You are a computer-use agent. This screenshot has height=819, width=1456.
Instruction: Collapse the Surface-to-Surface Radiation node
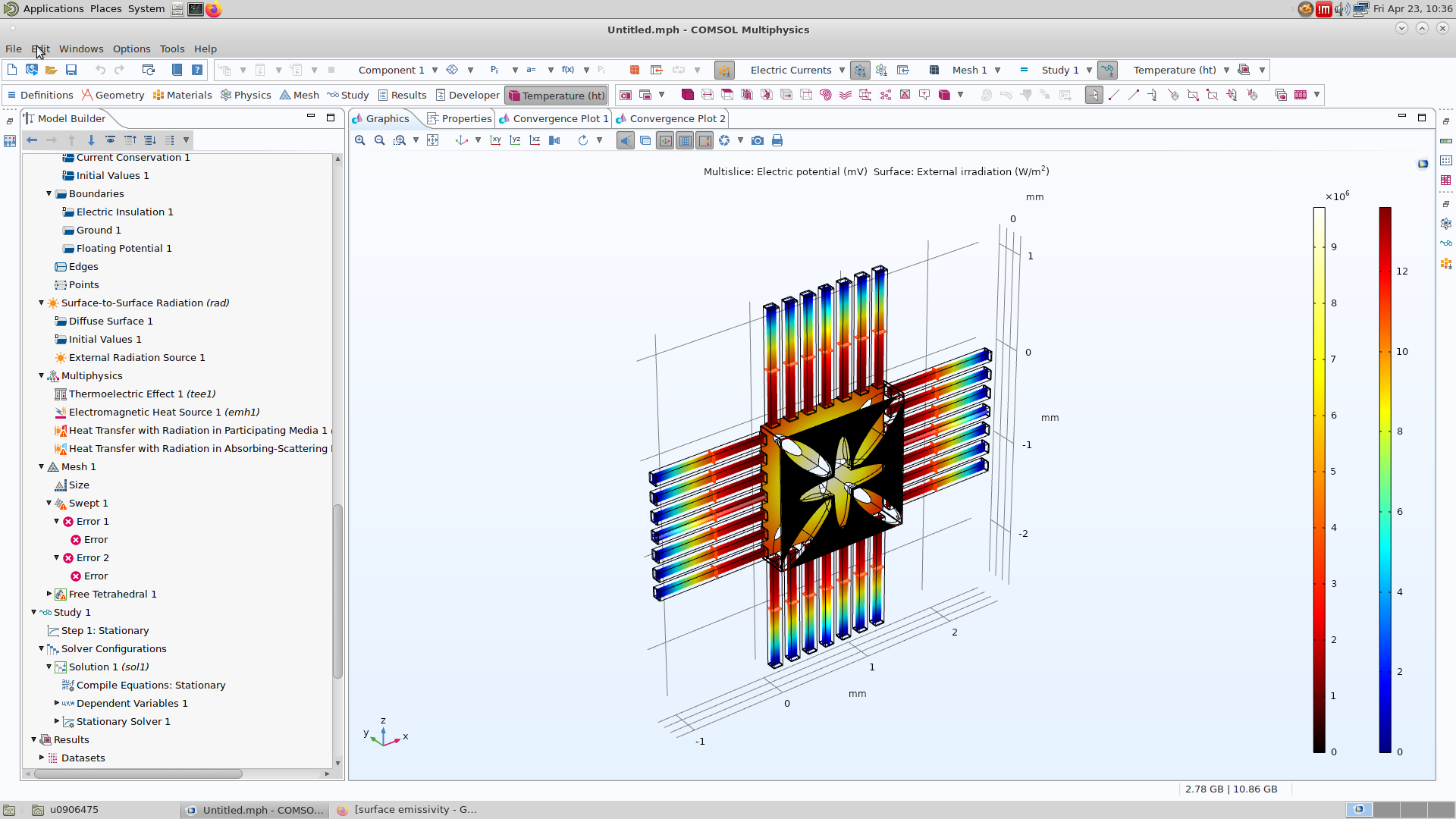click(x=41, y=303)
